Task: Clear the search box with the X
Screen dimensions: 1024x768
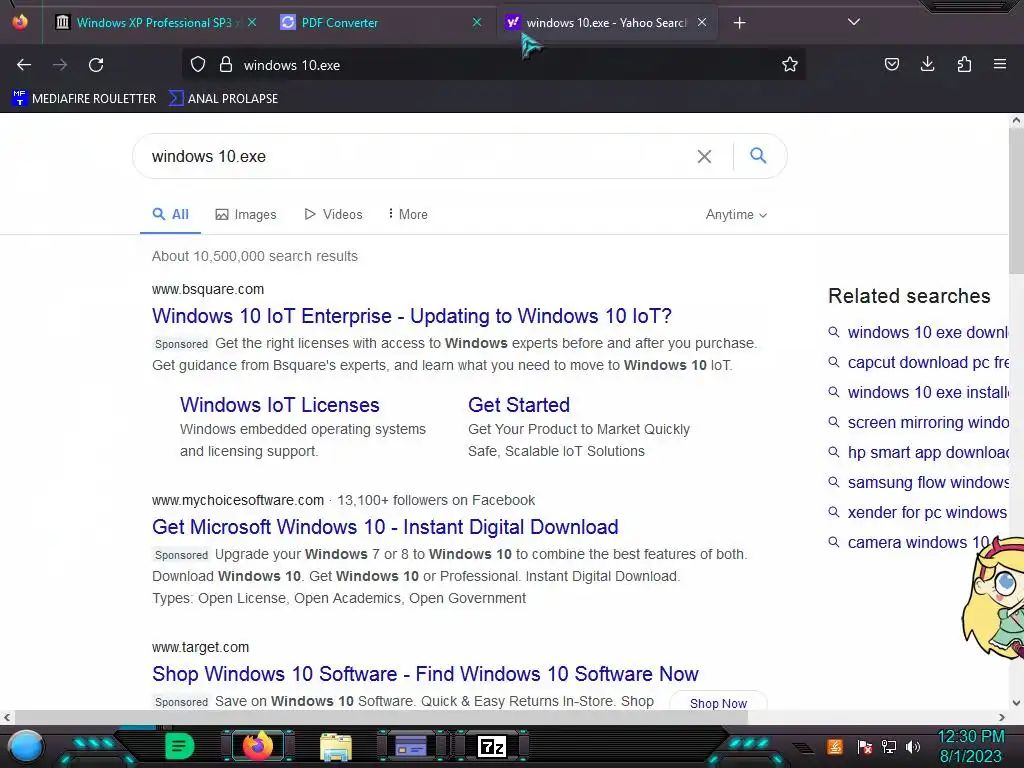Action: 704,156
